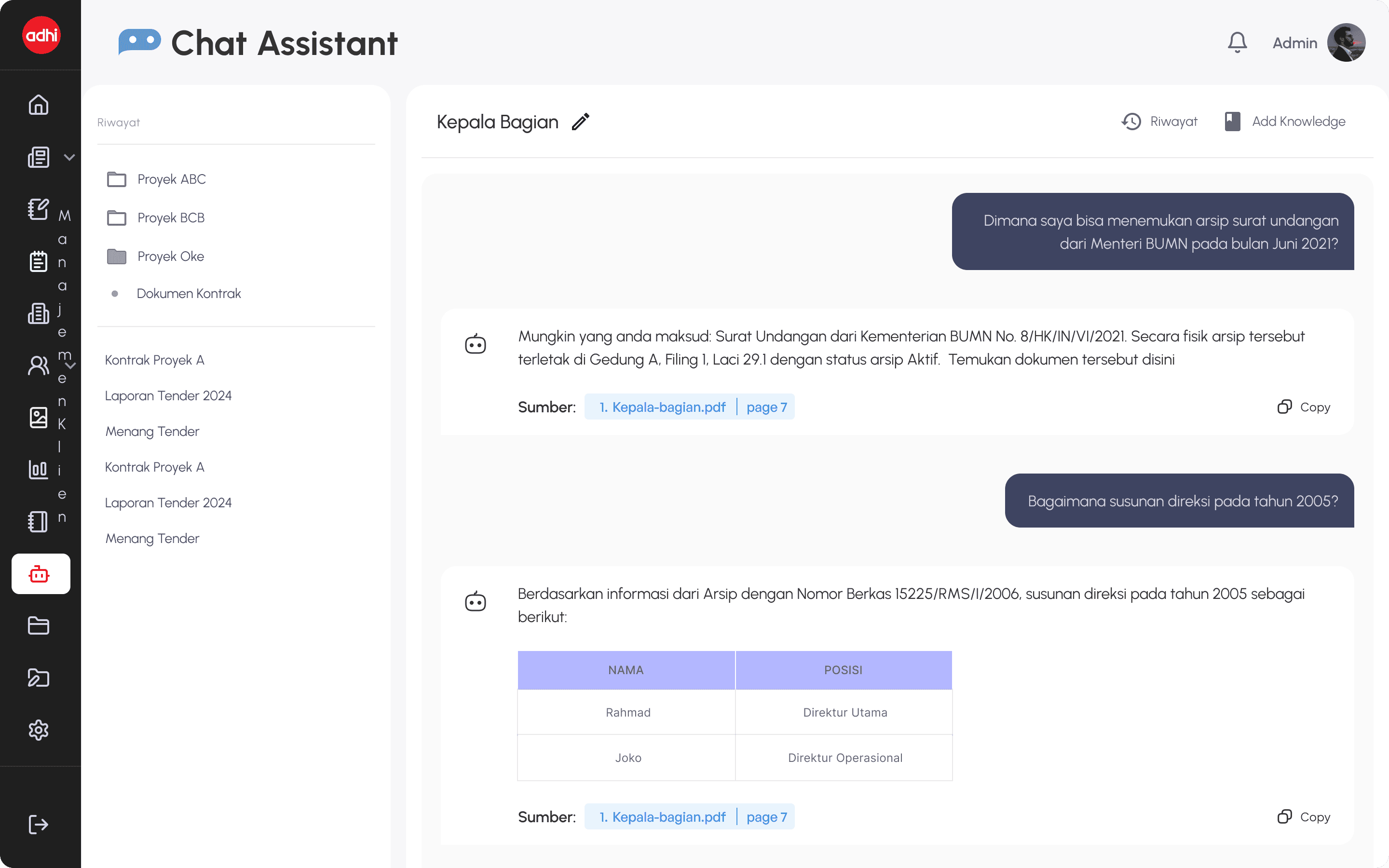Select the Joko table cell
Image resolution: width=1389 pixels, height=868 pixels.
626,758
